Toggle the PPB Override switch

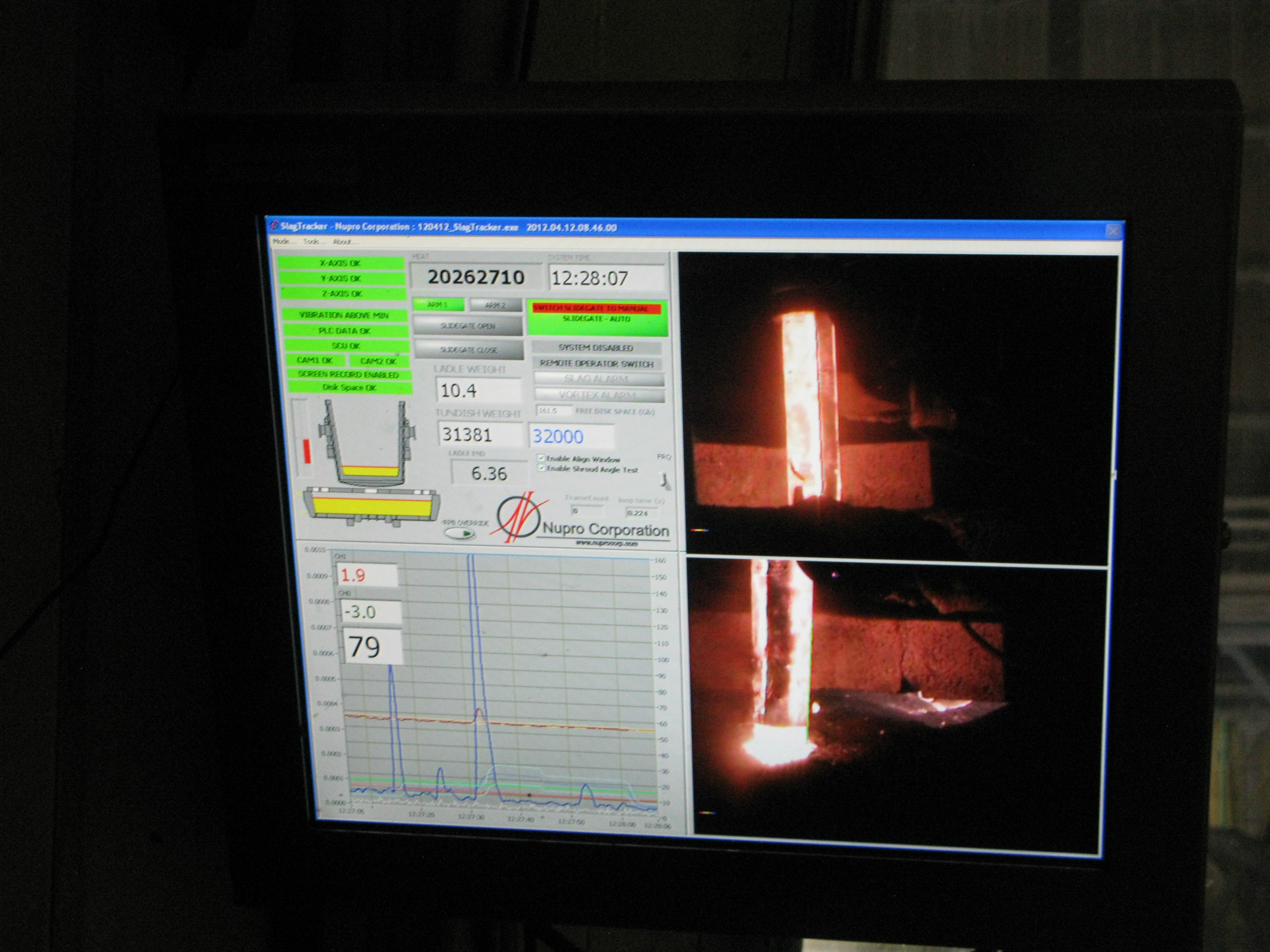point(460,534)
